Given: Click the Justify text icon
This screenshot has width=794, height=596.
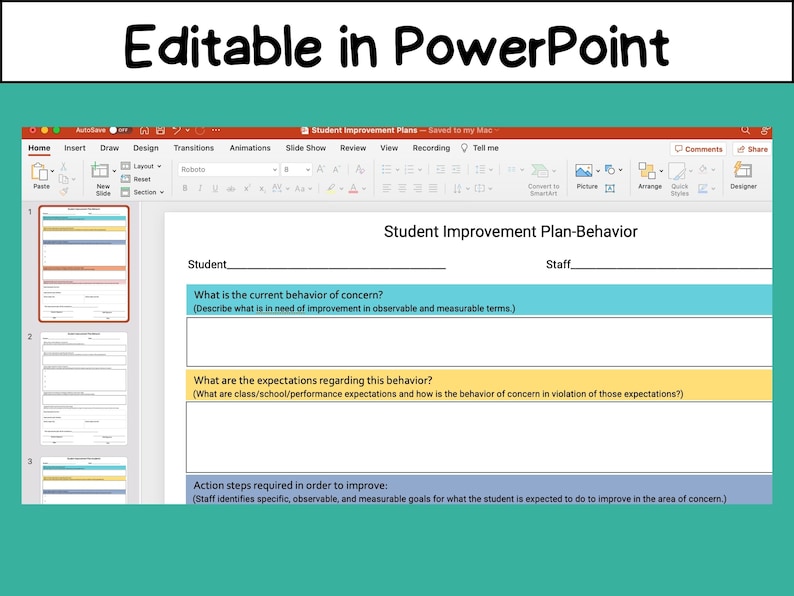Looking at the screenshot, I should pos(433,188).
